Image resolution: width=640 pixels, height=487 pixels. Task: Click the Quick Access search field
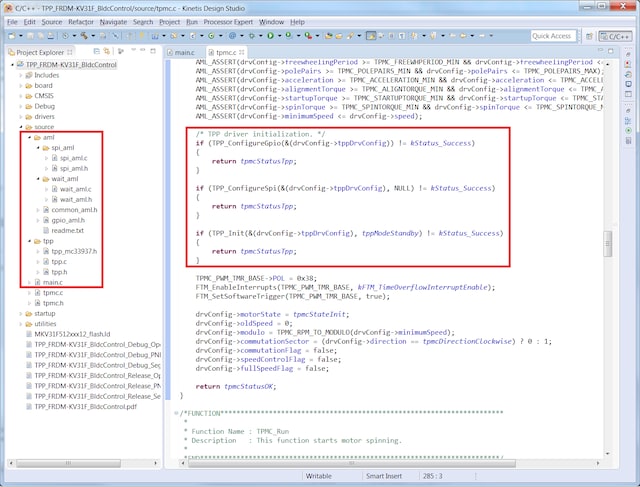[x=552, y=35]
